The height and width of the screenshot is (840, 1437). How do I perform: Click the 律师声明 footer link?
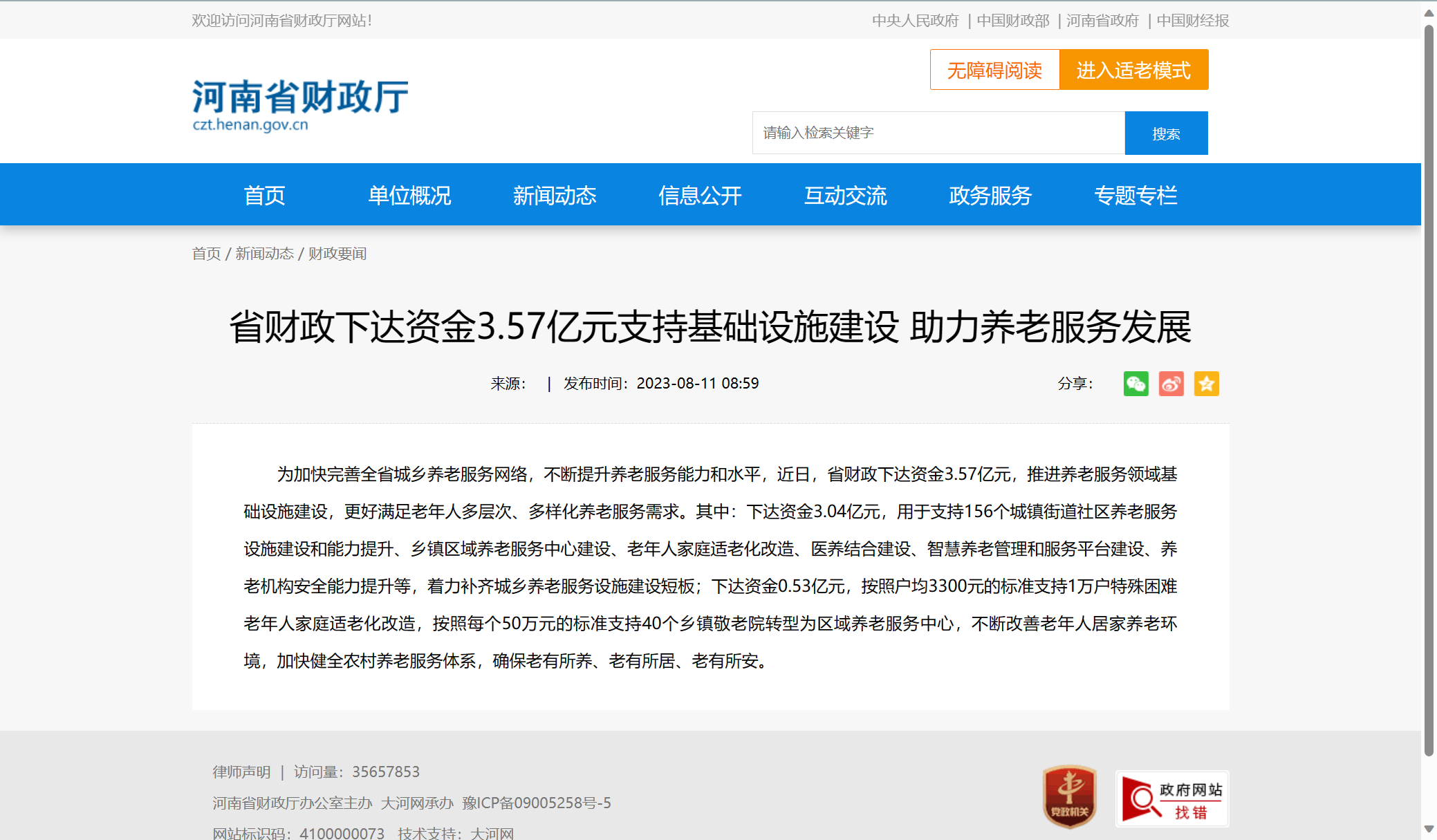pos(241,772)
